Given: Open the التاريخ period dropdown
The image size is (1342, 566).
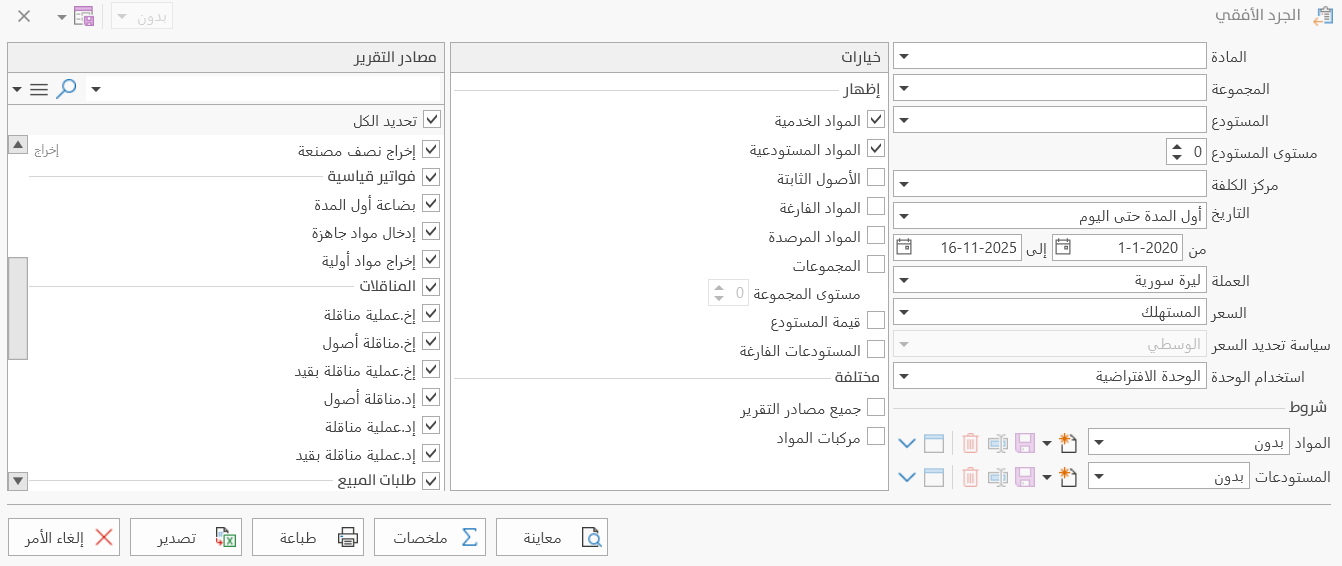Looking at the screenshot, I should coord(902,215).
